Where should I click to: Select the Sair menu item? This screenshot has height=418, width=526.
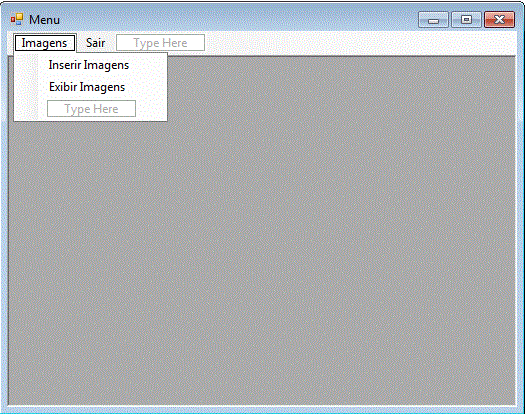tap(96, 43)
